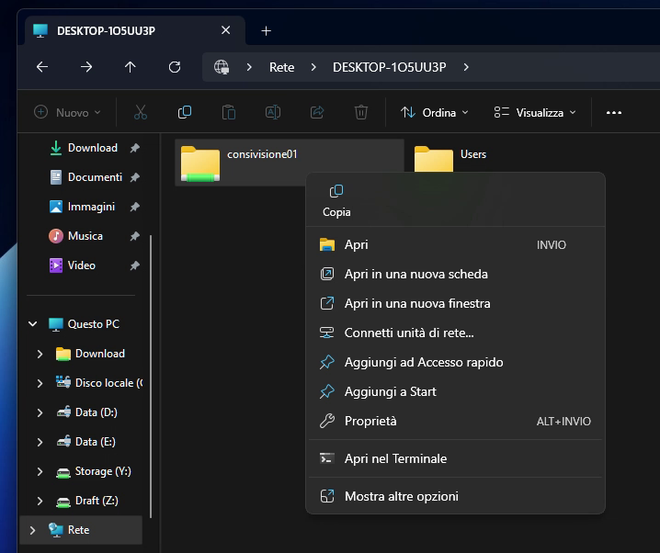
Task: Select the Users shared folder
Action: [450, 158]
